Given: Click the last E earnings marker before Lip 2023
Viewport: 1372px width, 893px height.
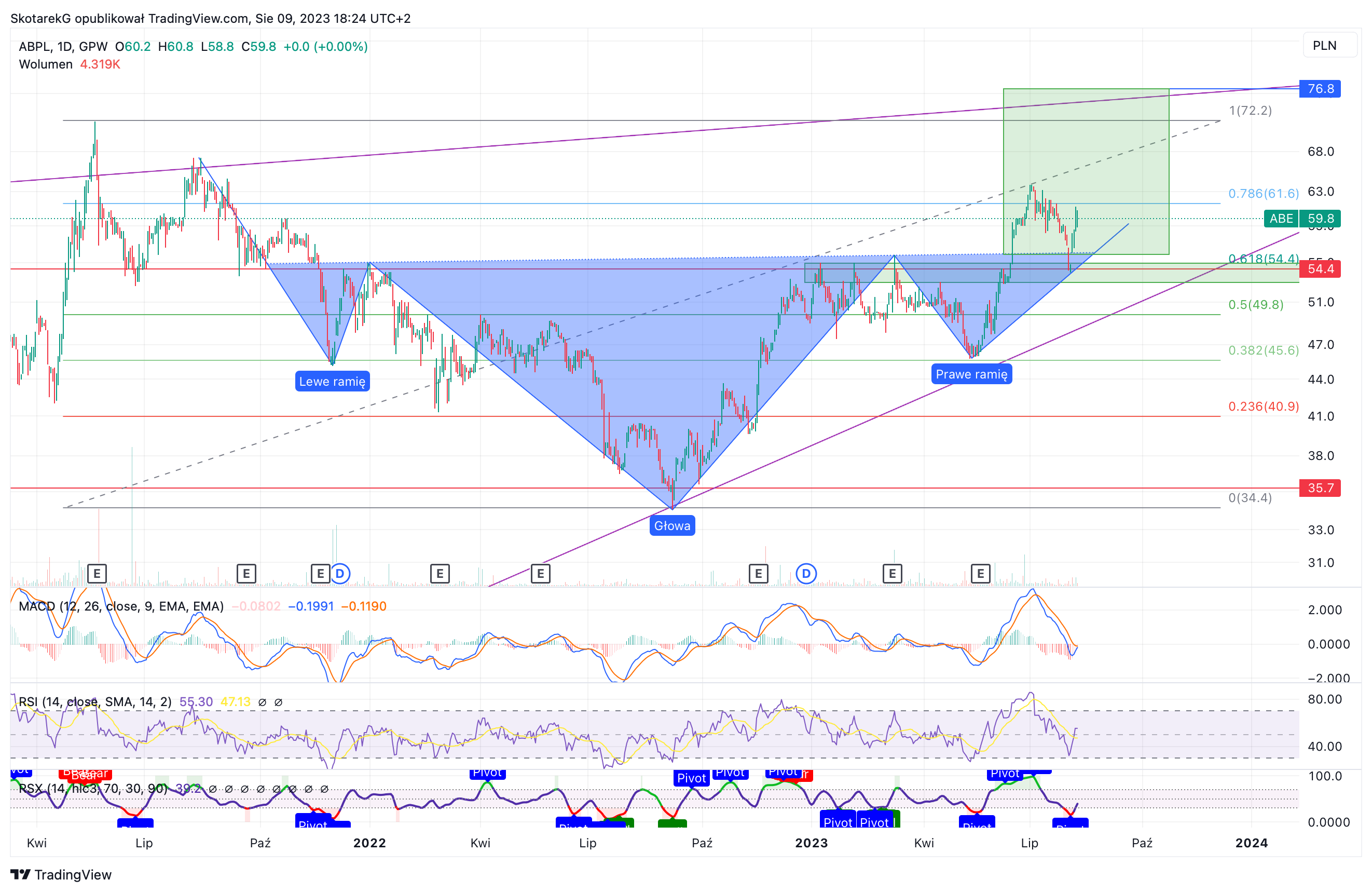Looking at the screenshot, I should pos(981,574).
